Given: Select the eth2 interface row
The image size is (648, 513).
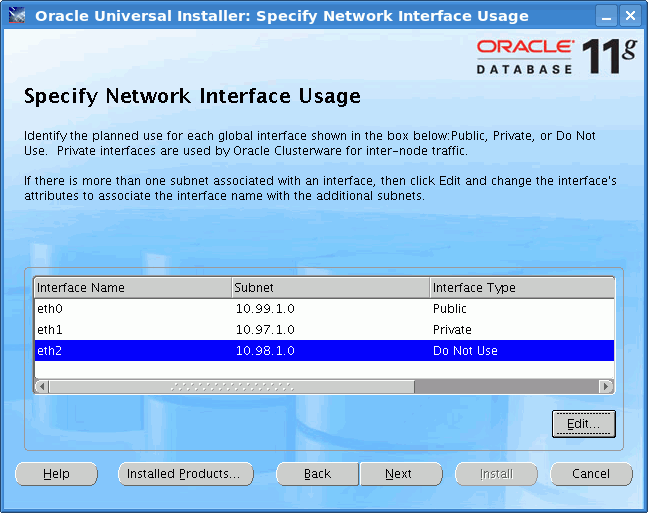Looking at the screenshot, I should 324,351.
